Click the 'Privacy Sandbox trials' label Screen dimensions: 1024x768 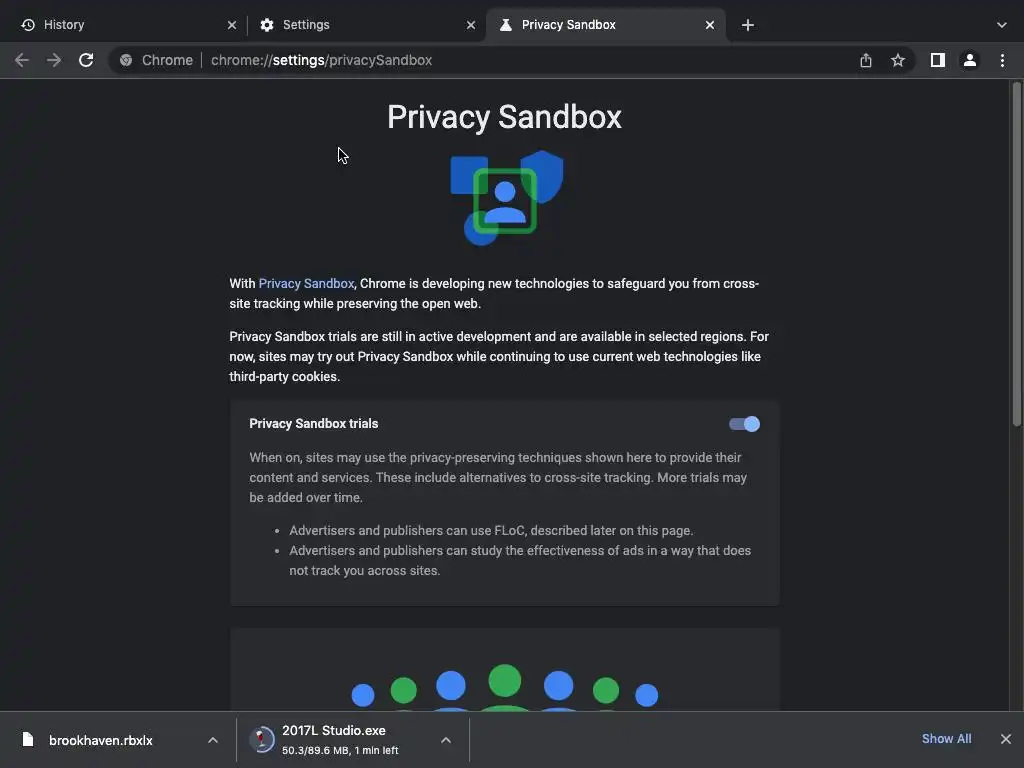[313, 424]
